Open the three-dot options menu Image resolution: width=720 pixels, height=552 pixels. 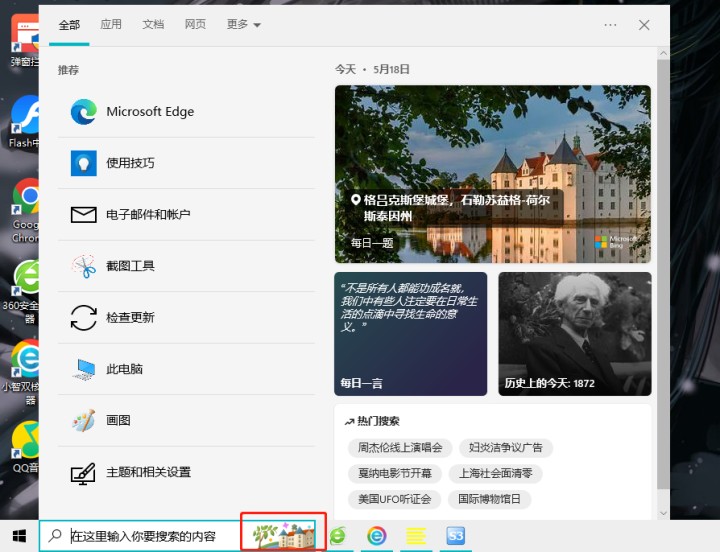coord(610,25)
